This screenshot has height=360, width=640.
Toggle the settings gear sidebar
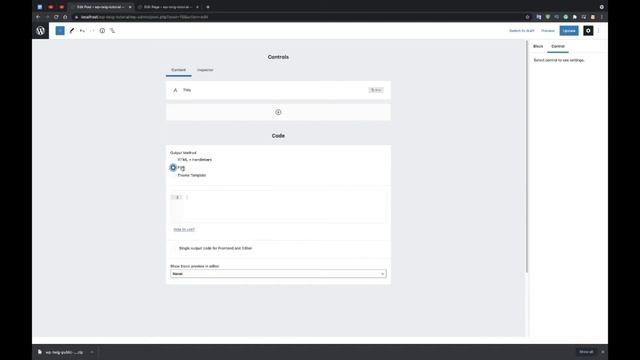(x=588, y=31)
